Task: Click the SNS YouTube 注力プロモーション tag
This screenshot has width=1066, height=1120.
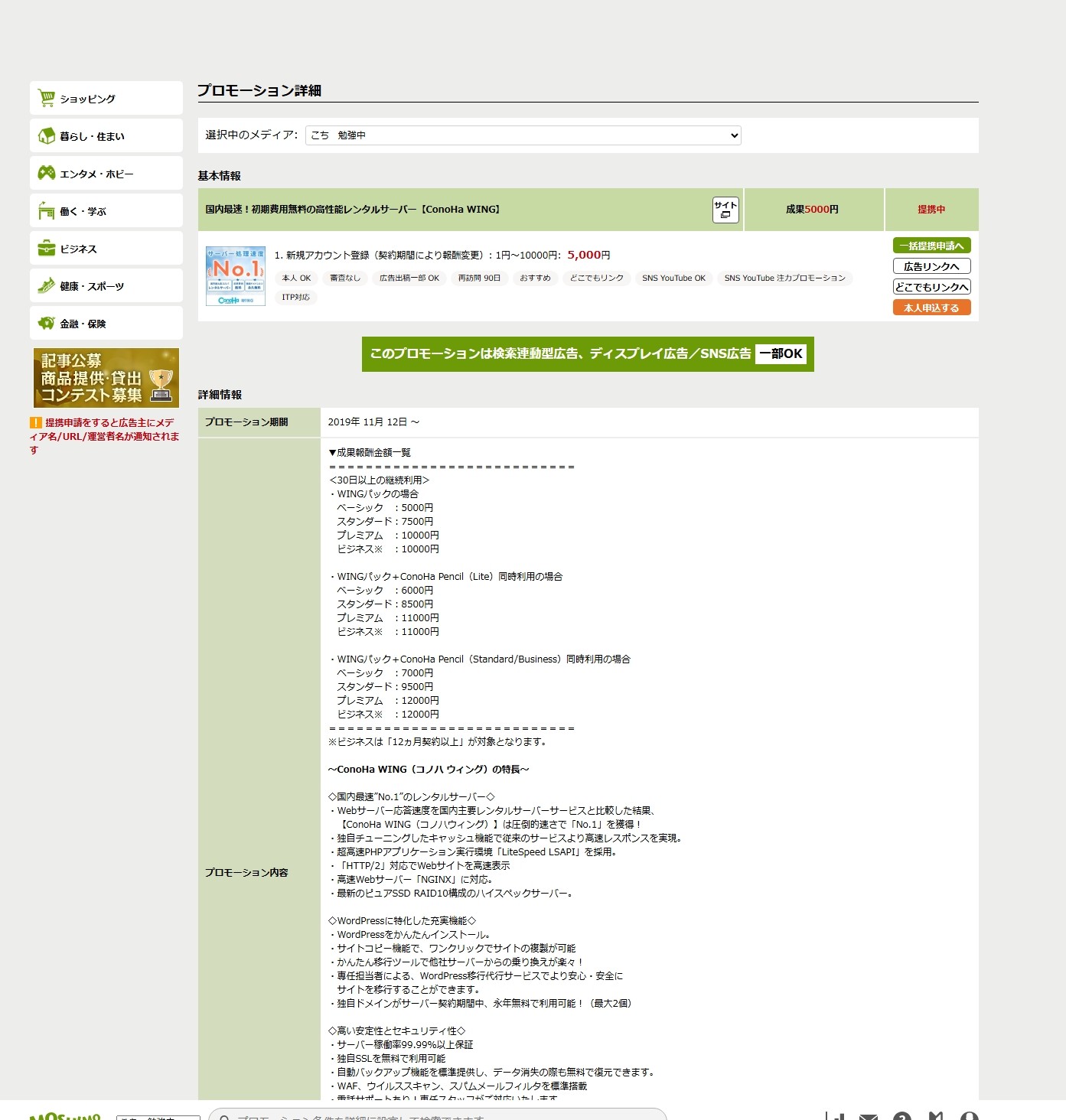Action: click(785, 278)
